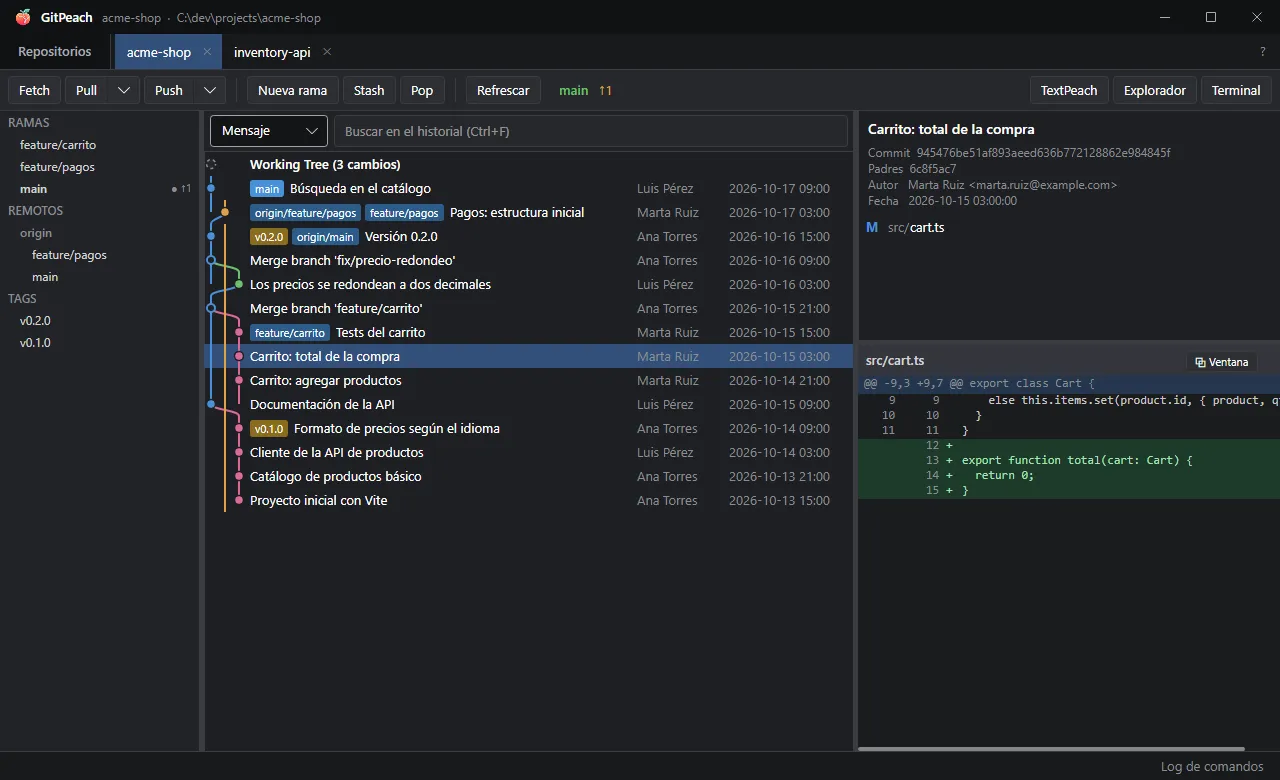Select commit Pagos: estructura inicial
The height and width of the screenshot is (780, 1280).
pyautogui.click(x=528, y=212)
